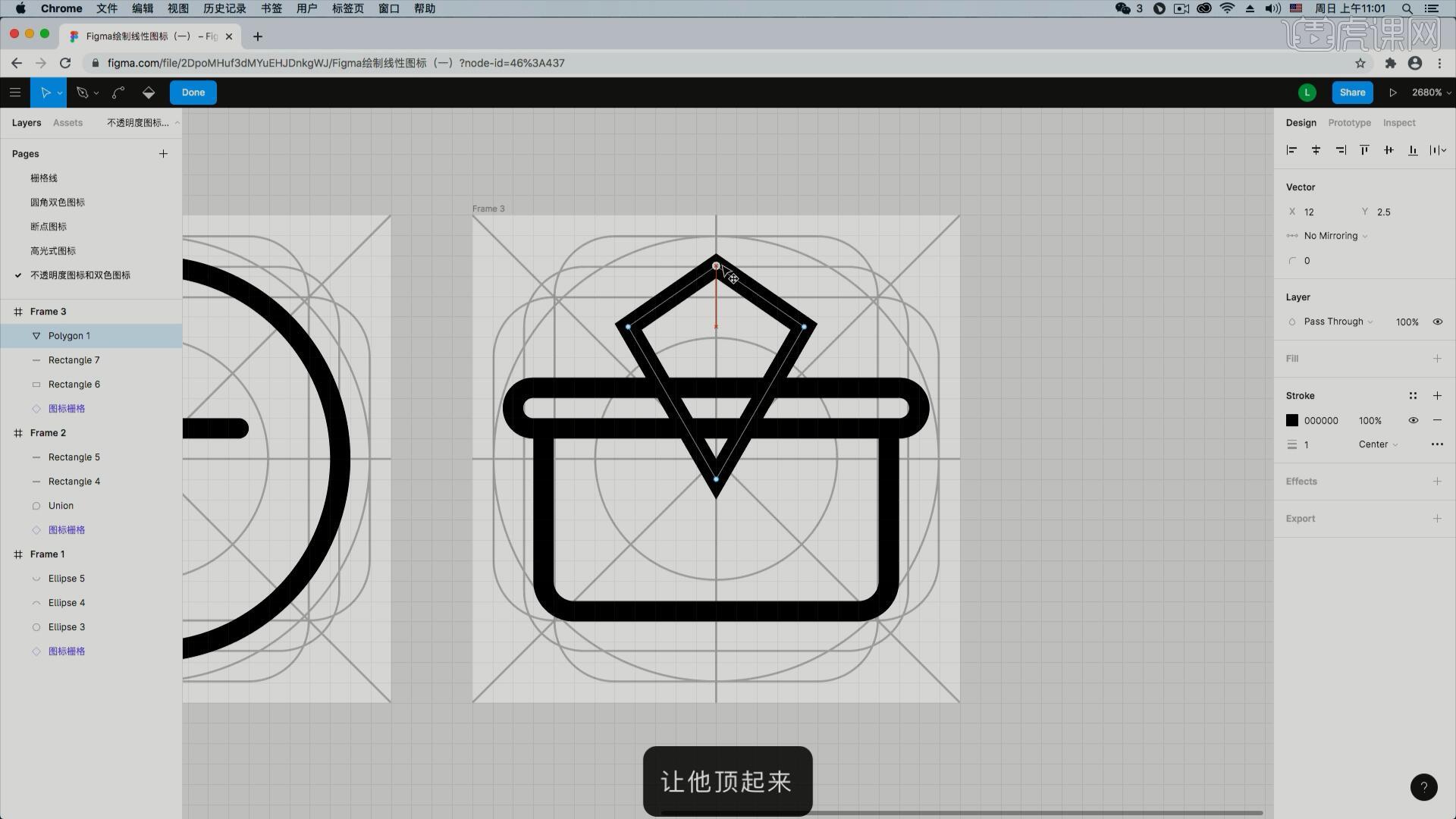Click the X position input field

pyautogui.click(x=1327, y=211)
